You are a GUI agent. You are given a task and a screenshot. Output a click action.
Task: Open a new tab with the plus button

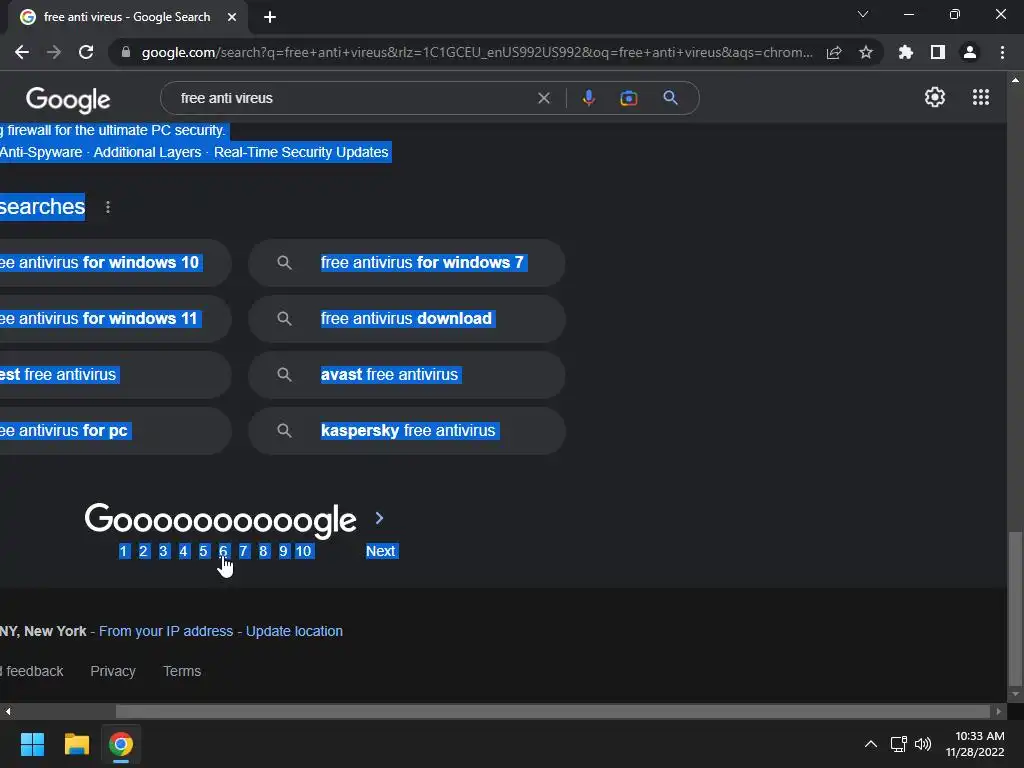click(x=270, y=17)
